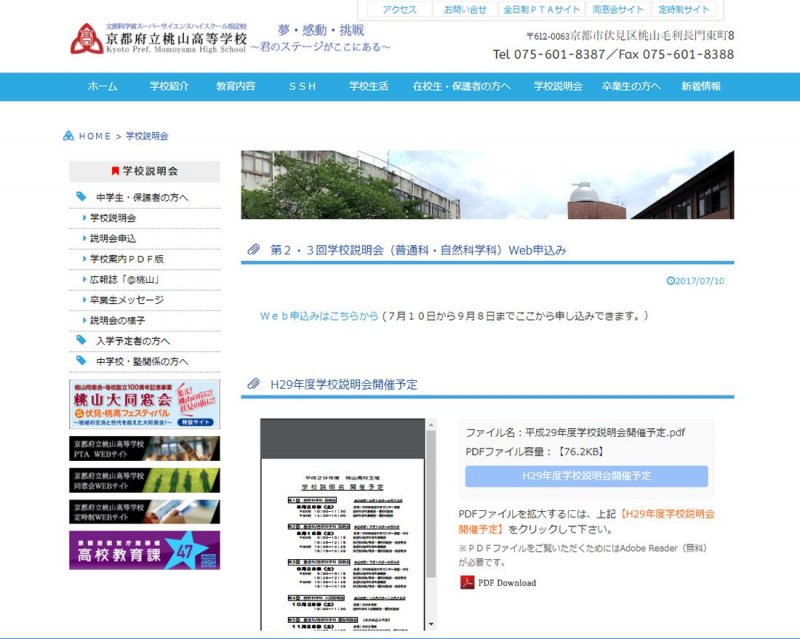Click tag icon beside 中学校・塾関係の方へ
The width and height of the screenshot is (800, 639).
[x=82, y=361]
